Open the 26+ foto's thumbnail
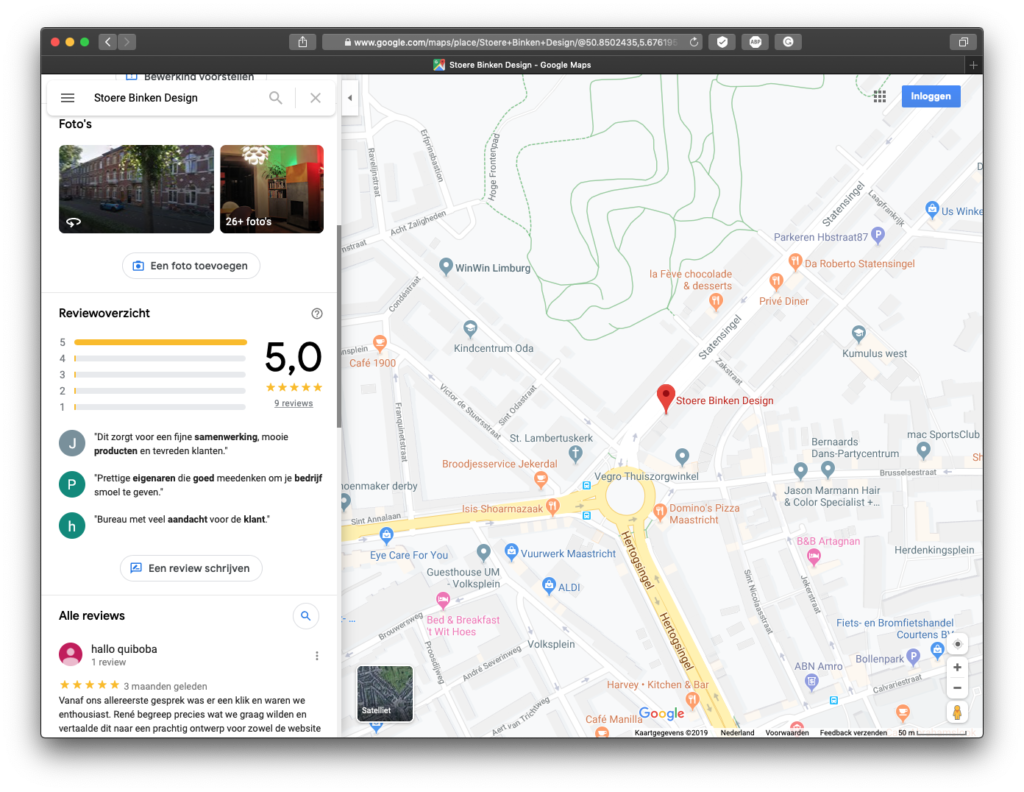The image size is (1024, 792). pyautogui.click(x=272, y=189)
